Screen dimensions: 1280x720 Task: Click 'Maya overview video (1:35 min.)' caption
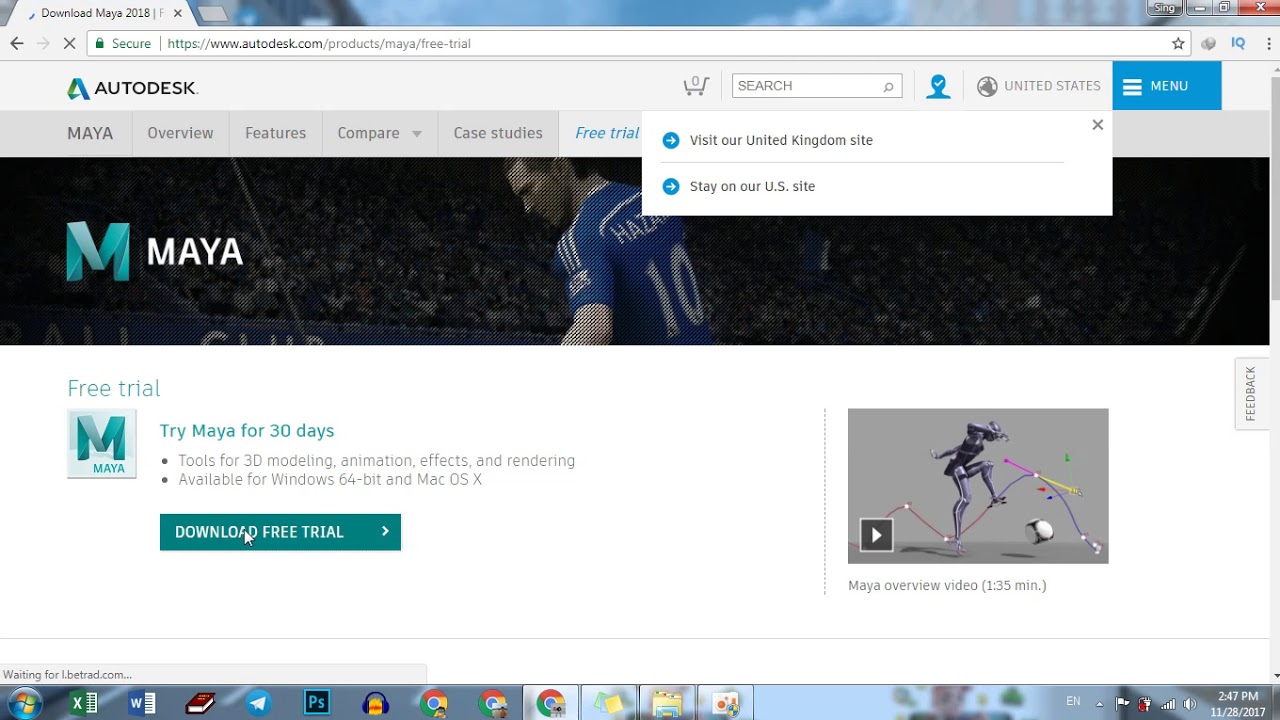947,586
